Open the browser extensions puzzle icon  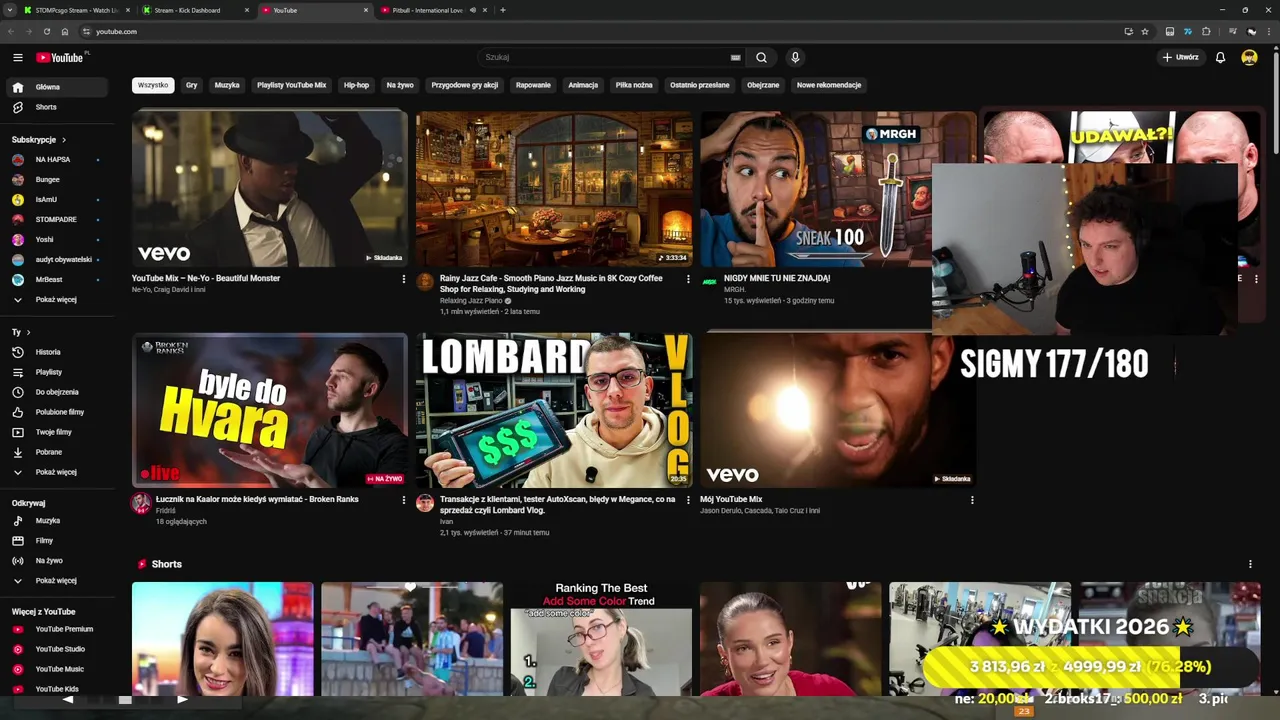[x=1206, y=31]
